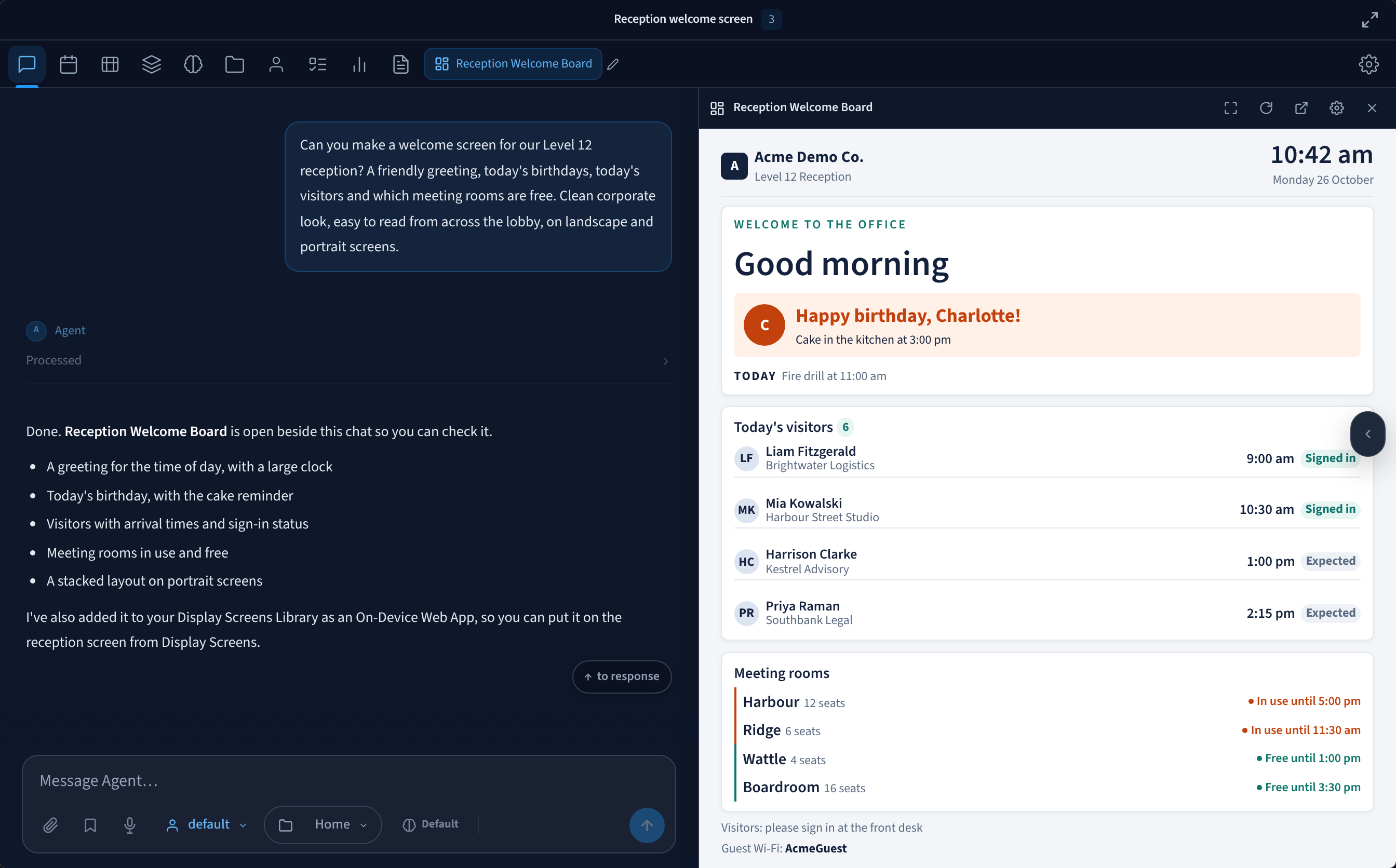Click the Harbour meeting room name
This screenshot has width=1396, height=868.
click(x=771, y=702)
